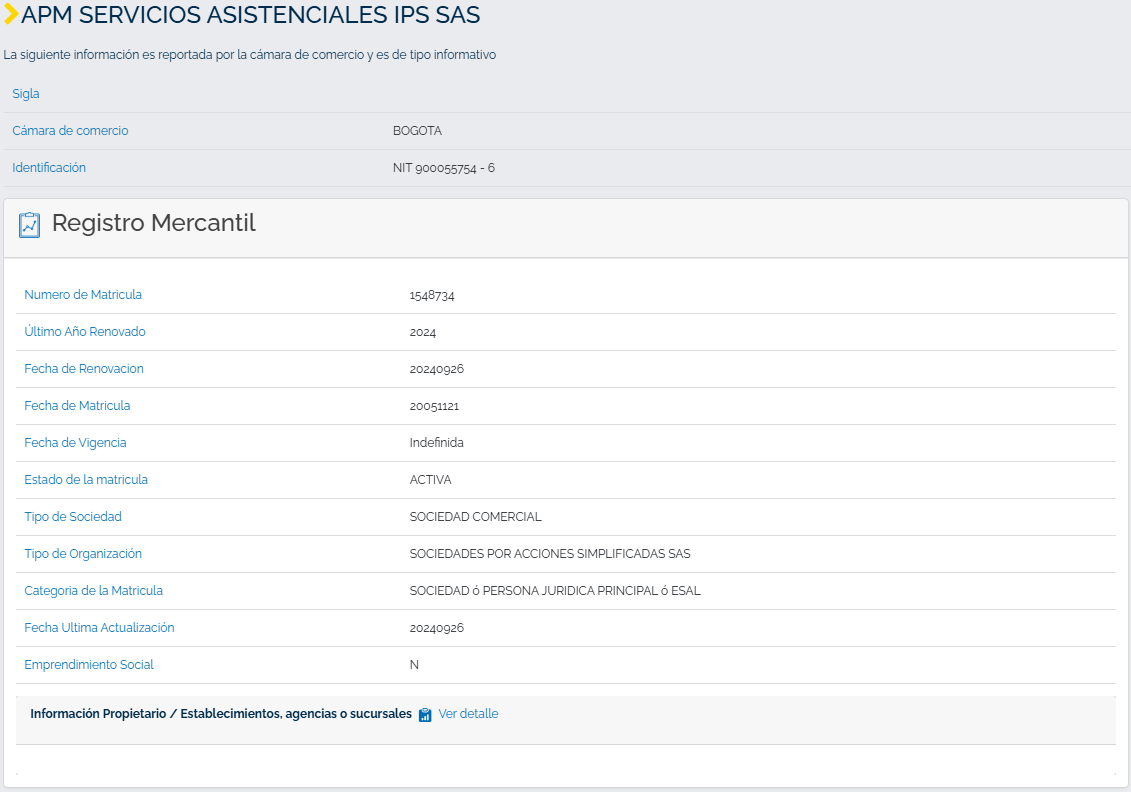This screenshot has height=792, width=1131.
Task: Open the Ver detalle link
Action: [x=468, y=713]
